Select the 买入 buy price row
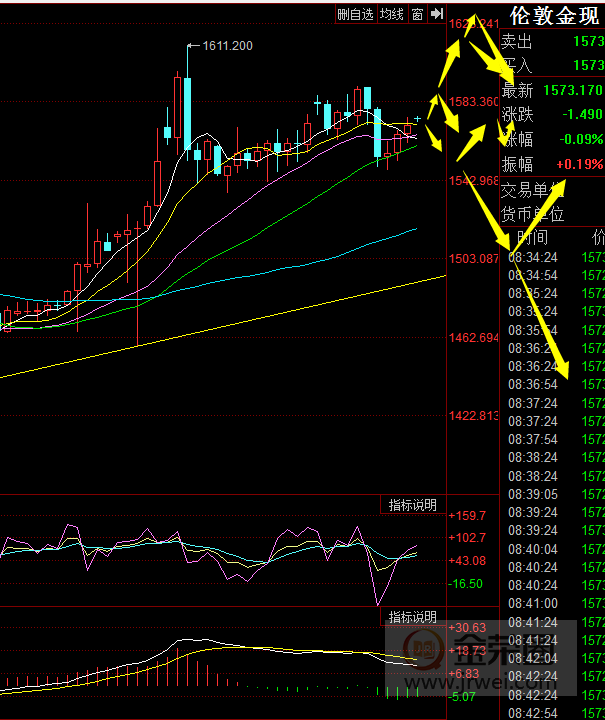The width and height of the screenshot is (605, 720). (x=552, y=65)
